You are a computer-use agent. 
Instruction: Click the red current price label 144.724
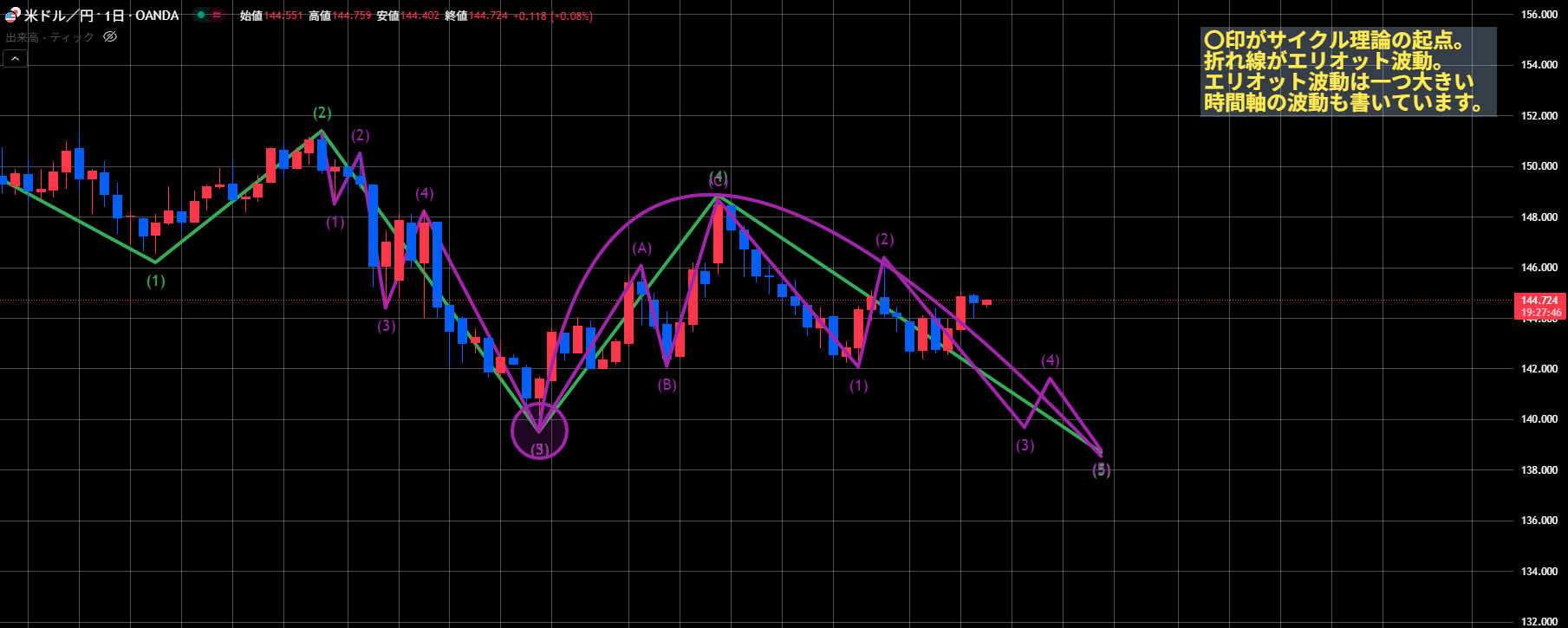pyautogui.click(x=1540, y=301)
